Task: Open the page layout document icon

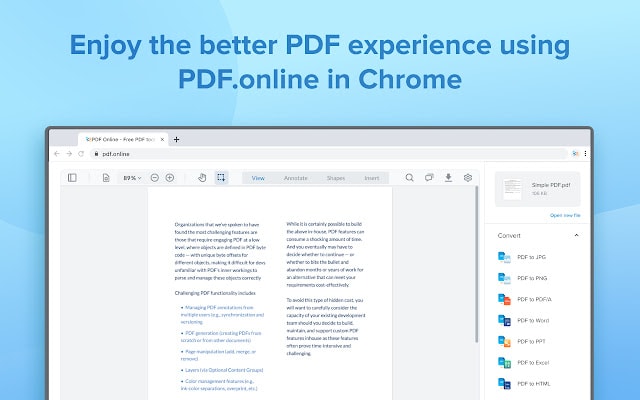Action: point(106,178)
